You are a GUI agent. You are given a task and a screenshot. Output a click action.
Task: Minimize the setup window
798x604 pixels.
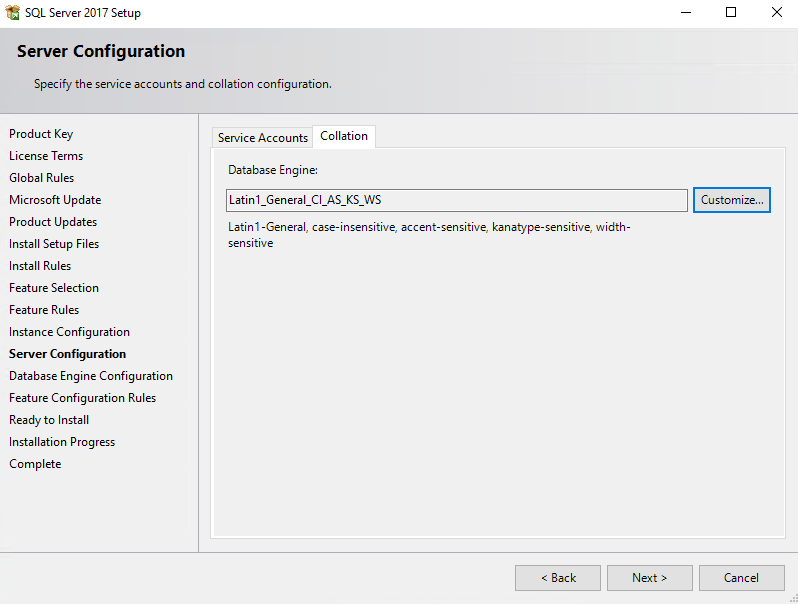(x=686, y=13)
